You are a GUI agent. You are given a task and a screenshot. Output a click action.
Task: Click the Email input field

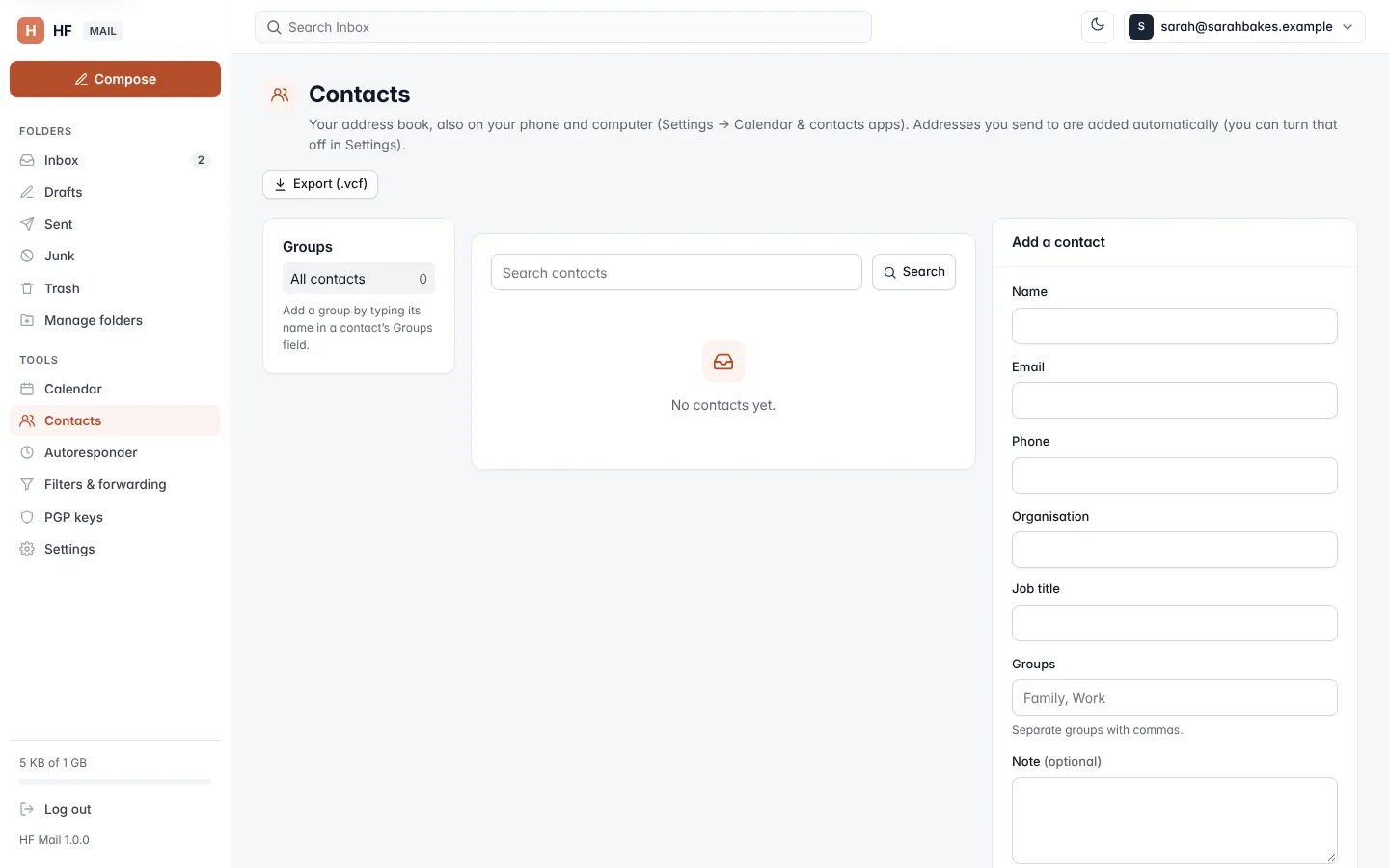(1175, 400)
